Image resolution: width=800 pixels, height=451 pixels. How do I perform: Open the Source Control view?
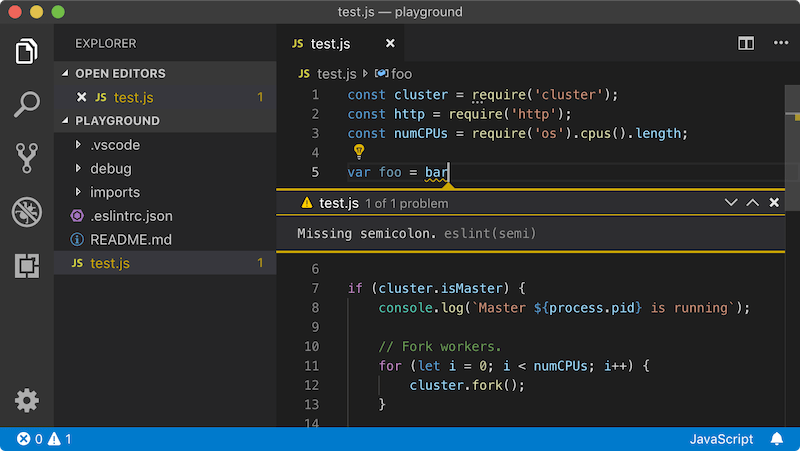point(27,157)
